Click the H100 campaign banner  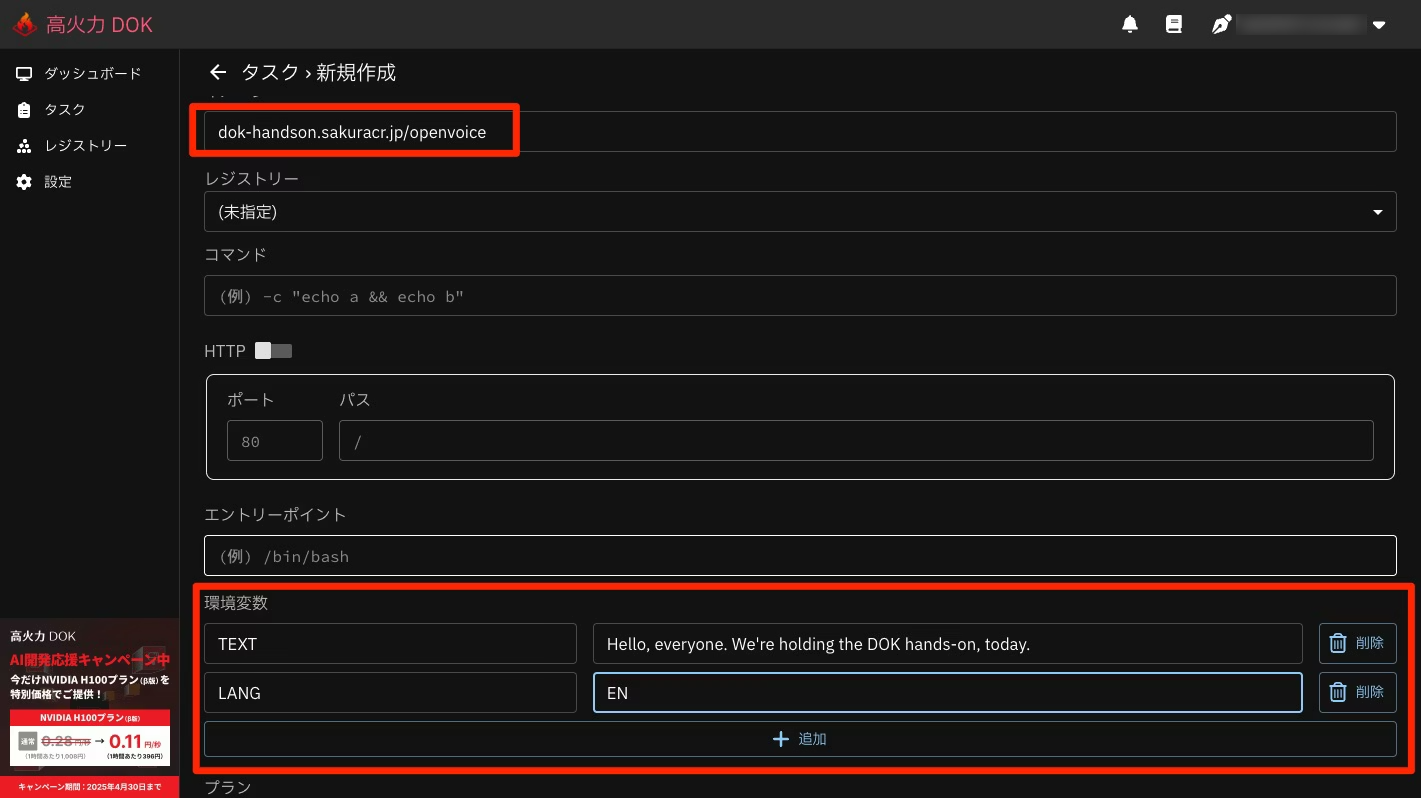point(90,707)
